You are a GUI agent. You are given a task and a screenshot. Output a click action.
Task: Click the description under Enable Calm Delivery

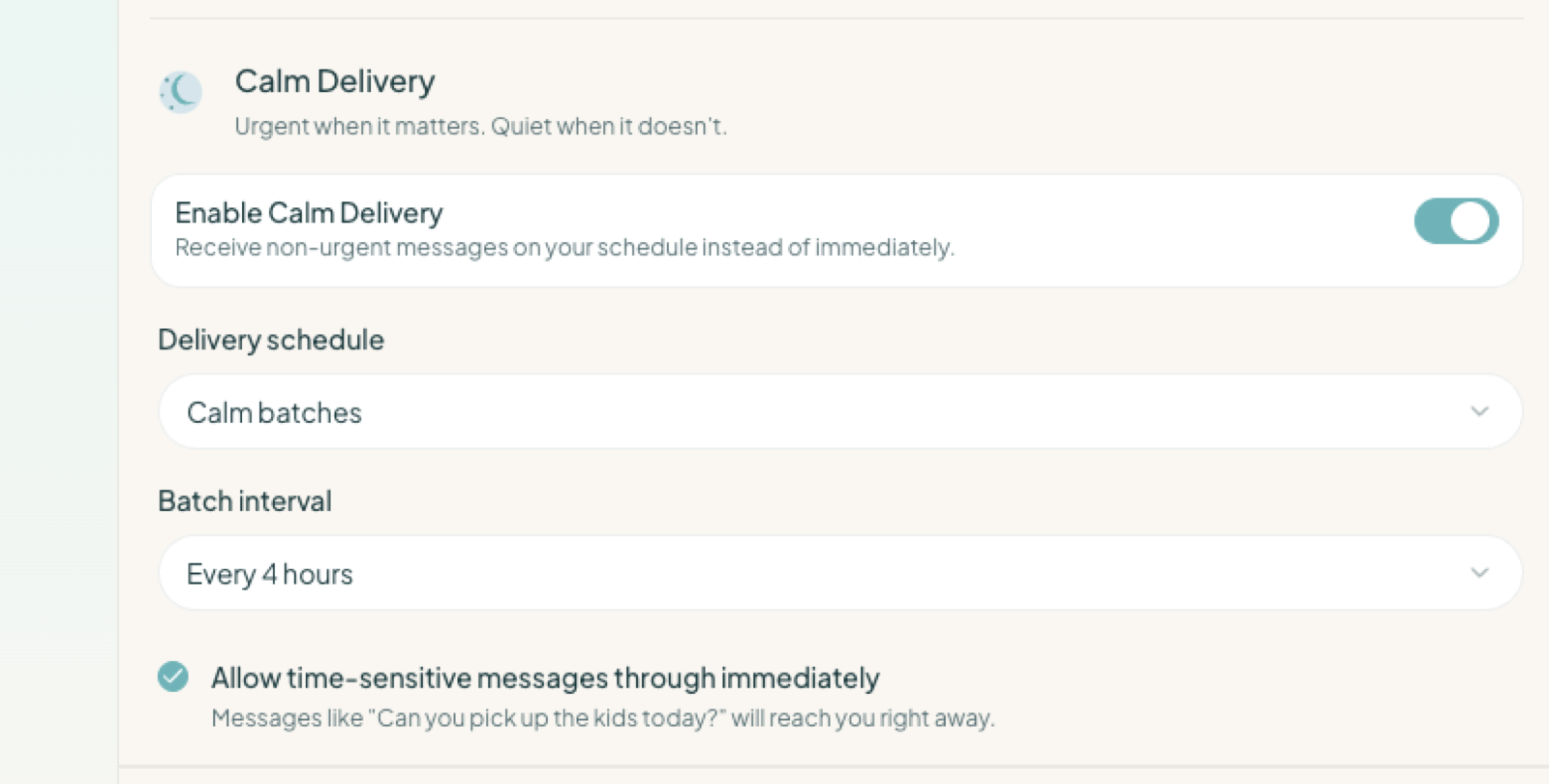pos(564,248)
